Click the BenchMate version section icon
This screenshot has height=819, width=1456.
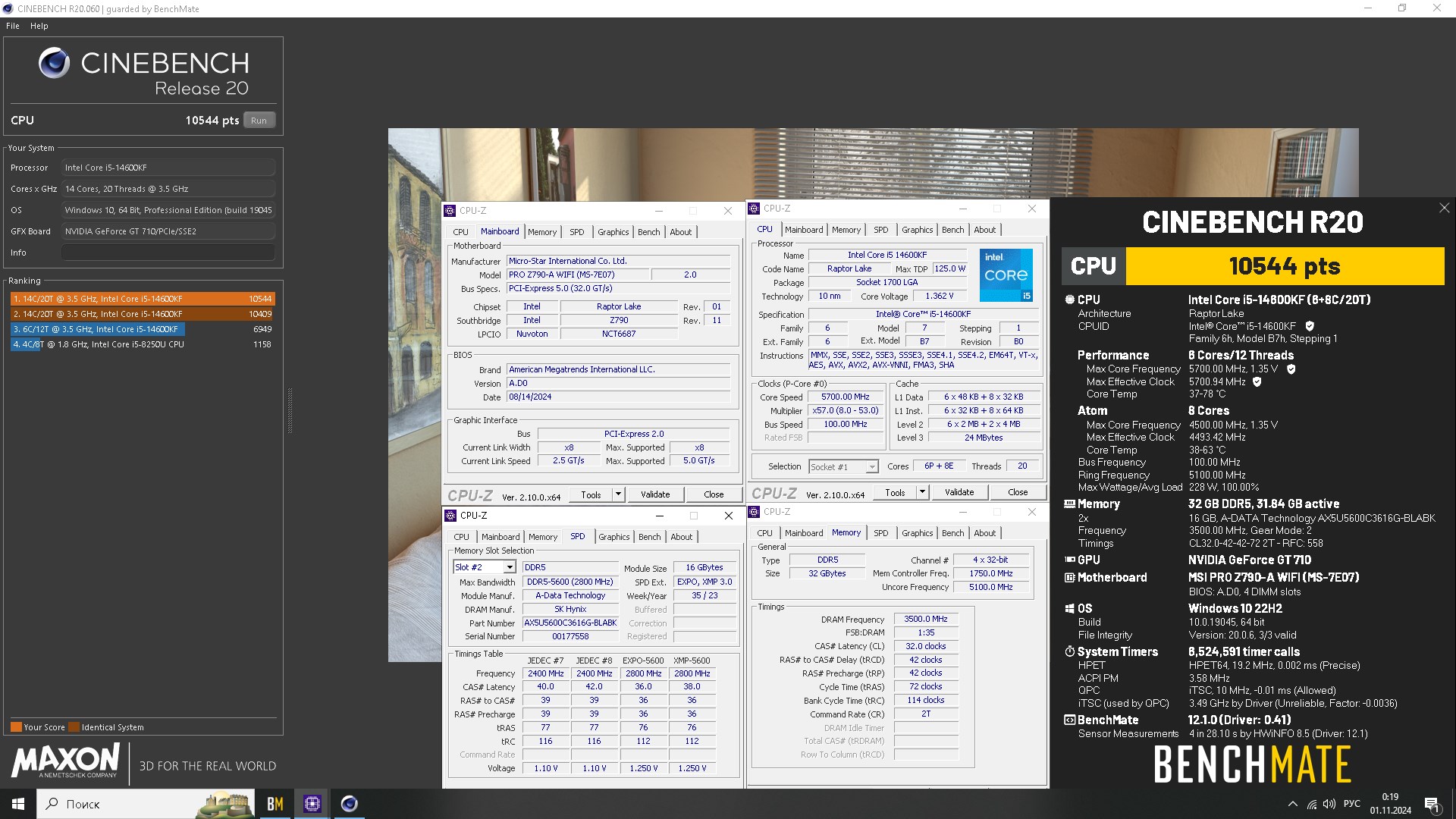(x=1069, y=720)
